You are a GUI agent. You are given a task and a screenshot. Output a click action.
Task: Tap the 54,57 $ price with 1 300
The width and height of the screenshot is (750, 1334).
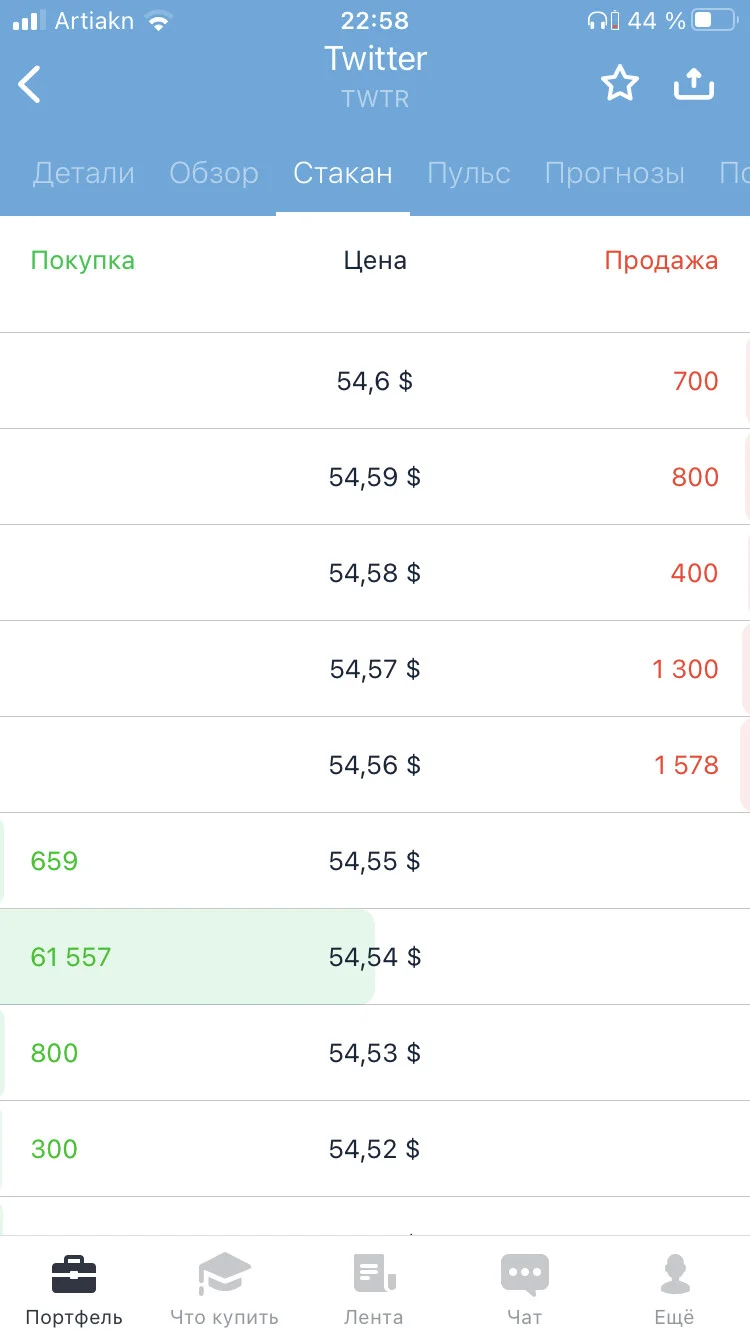click(375, 669)
